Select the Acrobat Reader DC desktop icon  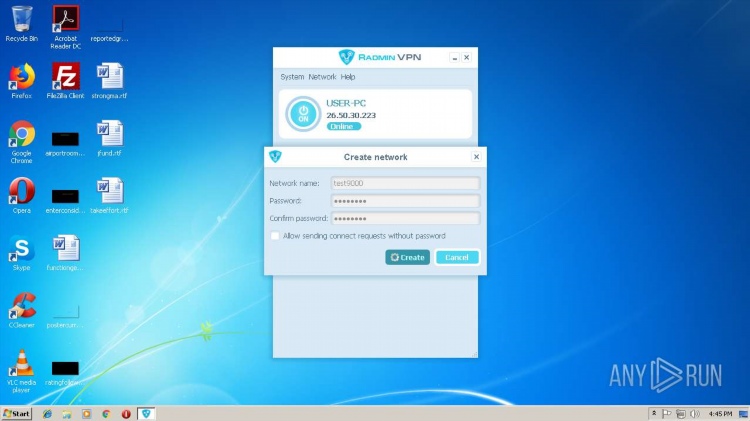point(66,28)
